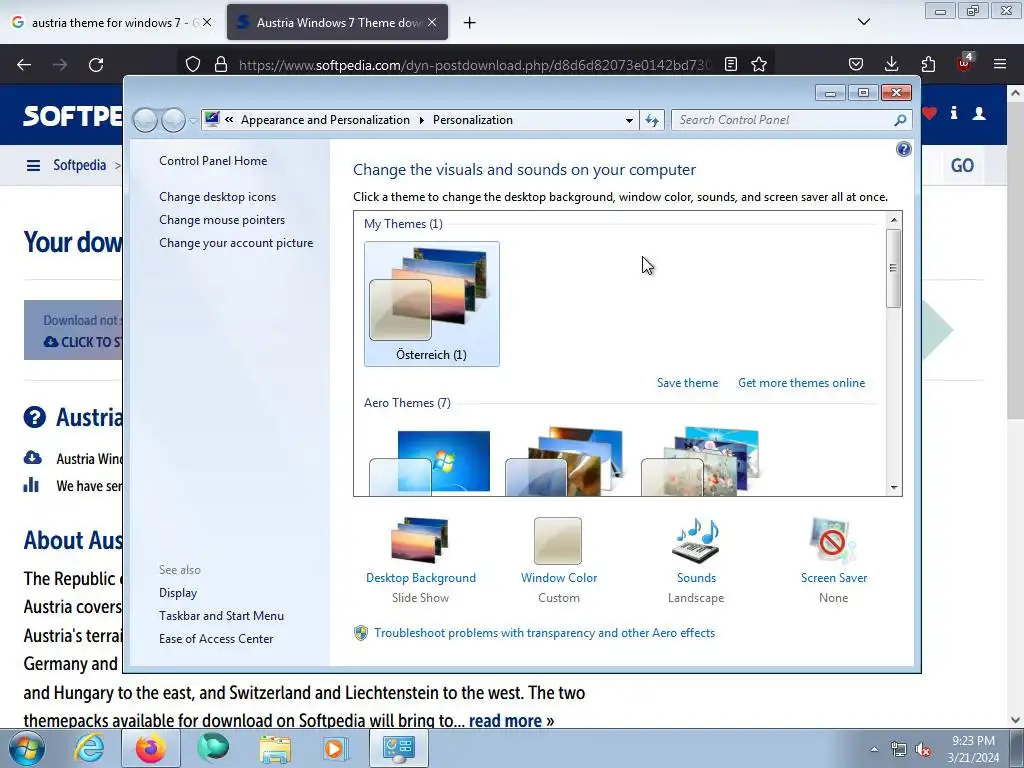Click Change desktop icons
Screen dimensions: 1024x768
[x=217, y=197]
